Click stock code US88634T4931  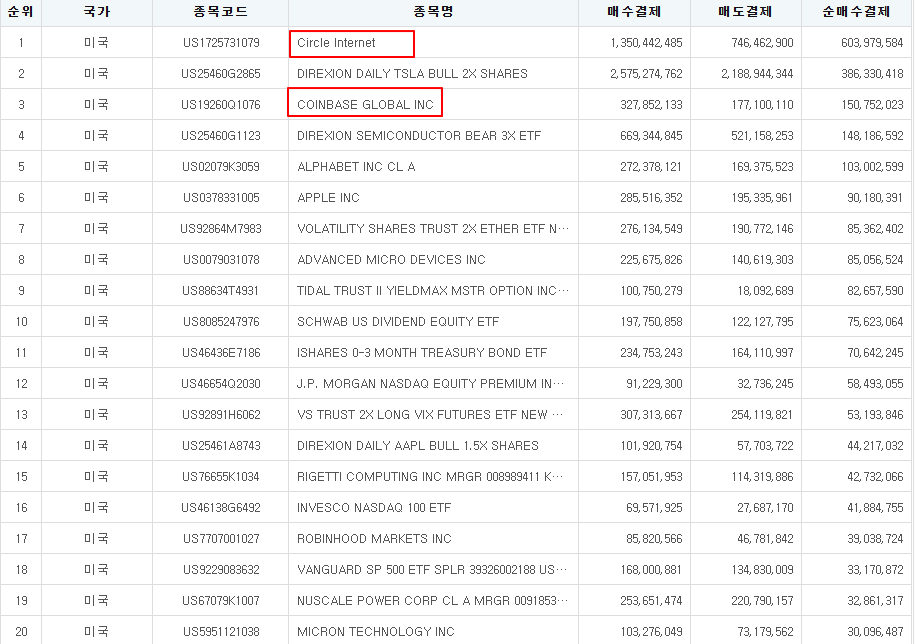(220, 290)
